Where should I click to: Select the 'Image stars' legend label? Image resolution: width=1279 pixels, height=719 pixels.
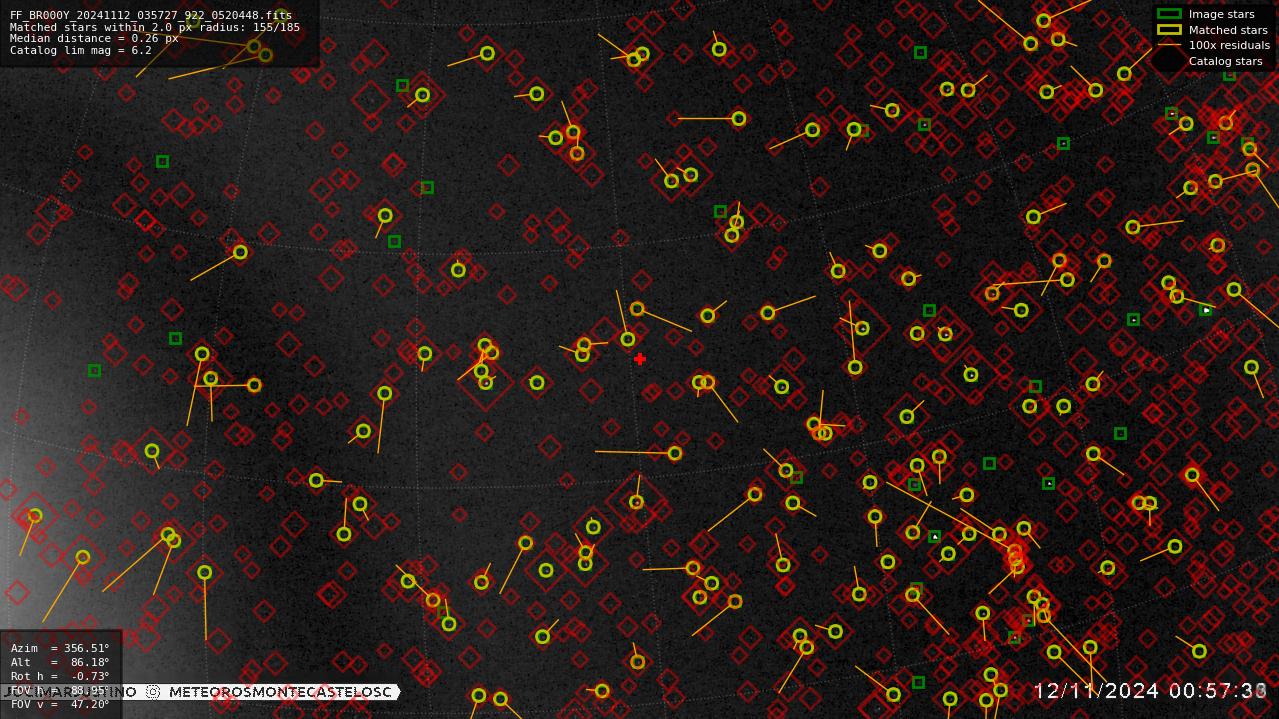click(1221, 14)
